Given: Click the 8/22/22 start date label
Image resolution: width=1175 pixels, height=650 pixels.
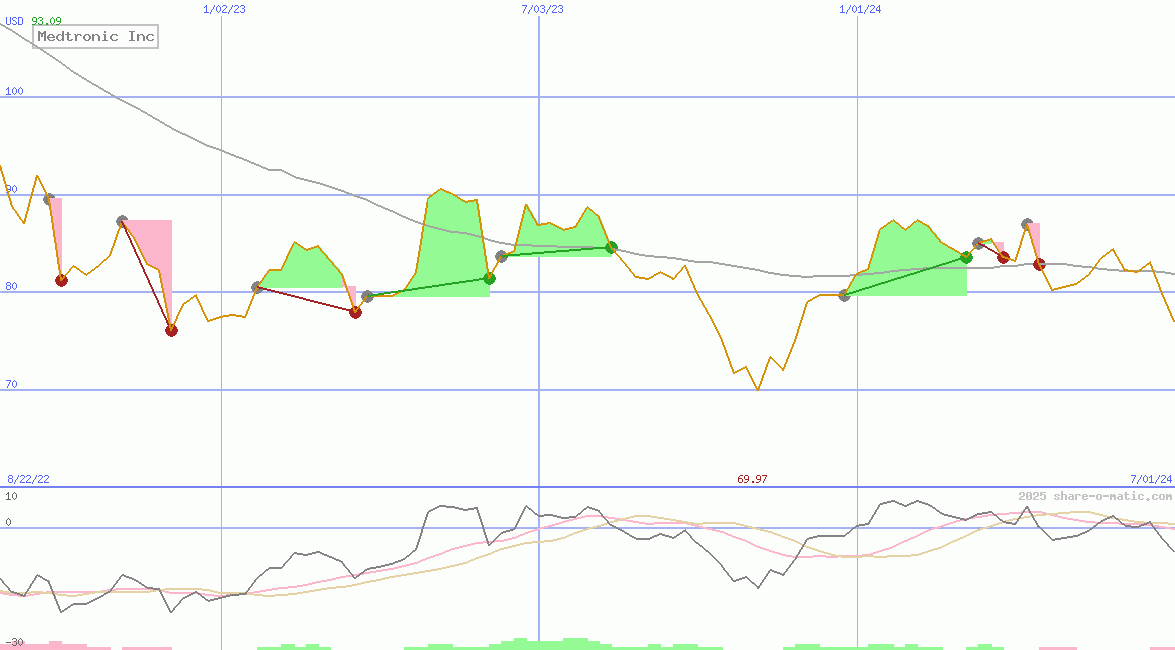Looking at the screenshot, I should click(28, 479).
